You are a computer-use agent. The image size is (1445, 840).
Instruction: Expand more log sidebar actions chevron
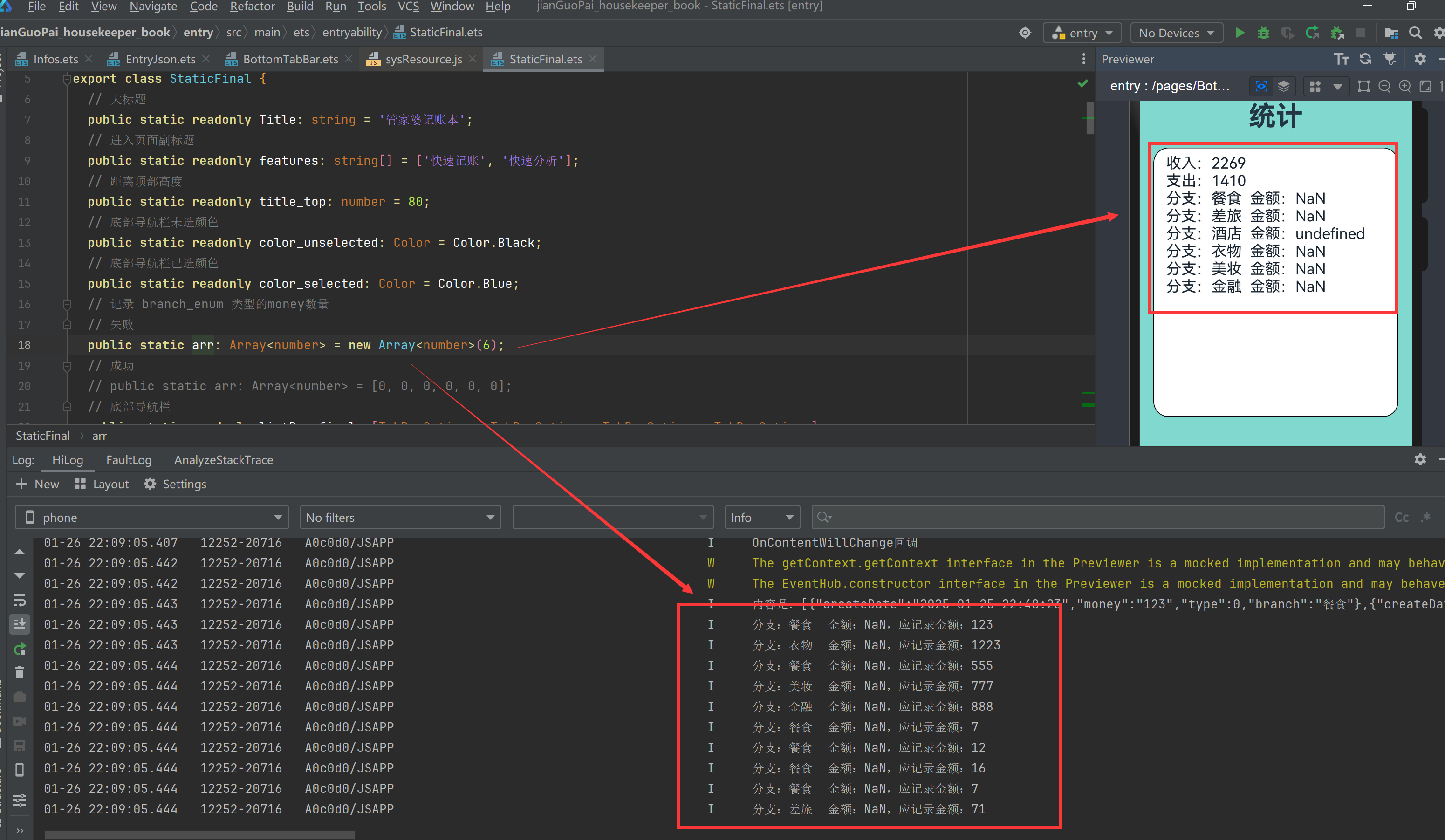(x=20, y=830)
